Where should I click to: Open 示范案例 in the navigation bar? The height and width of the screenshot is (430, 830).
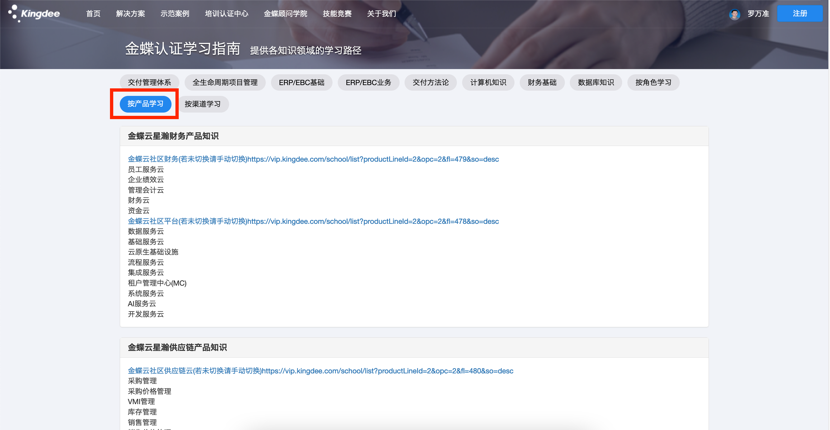click(175, 14)
